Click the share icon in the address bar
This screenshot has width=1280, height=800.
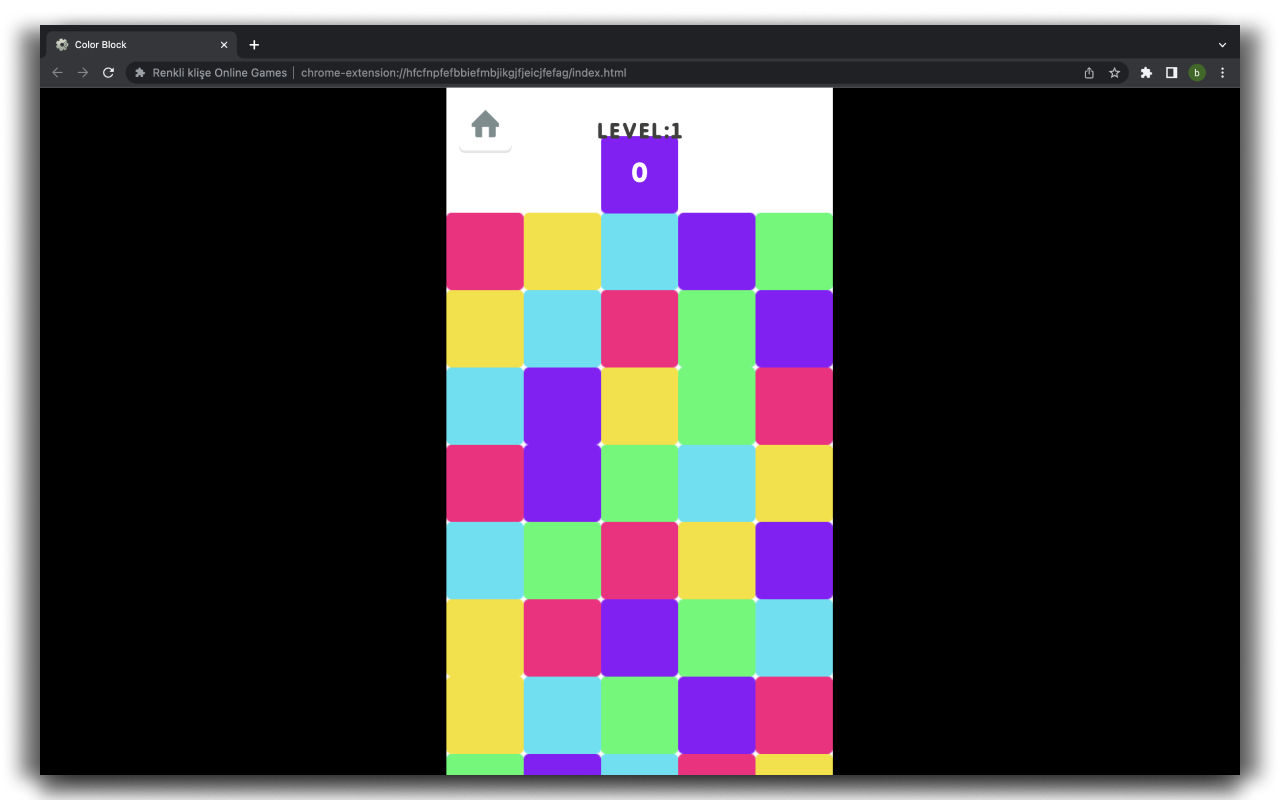pos(1088,72)
